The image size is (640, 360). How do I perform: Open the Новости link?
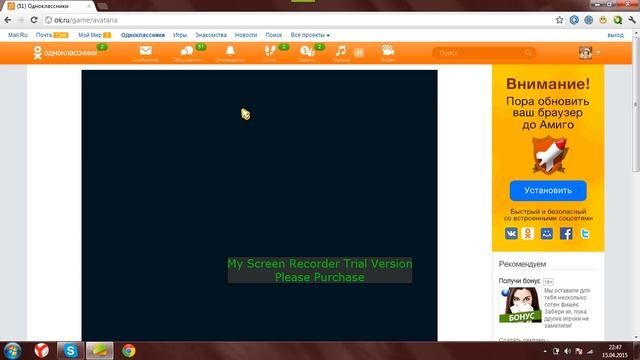[246, 35]
